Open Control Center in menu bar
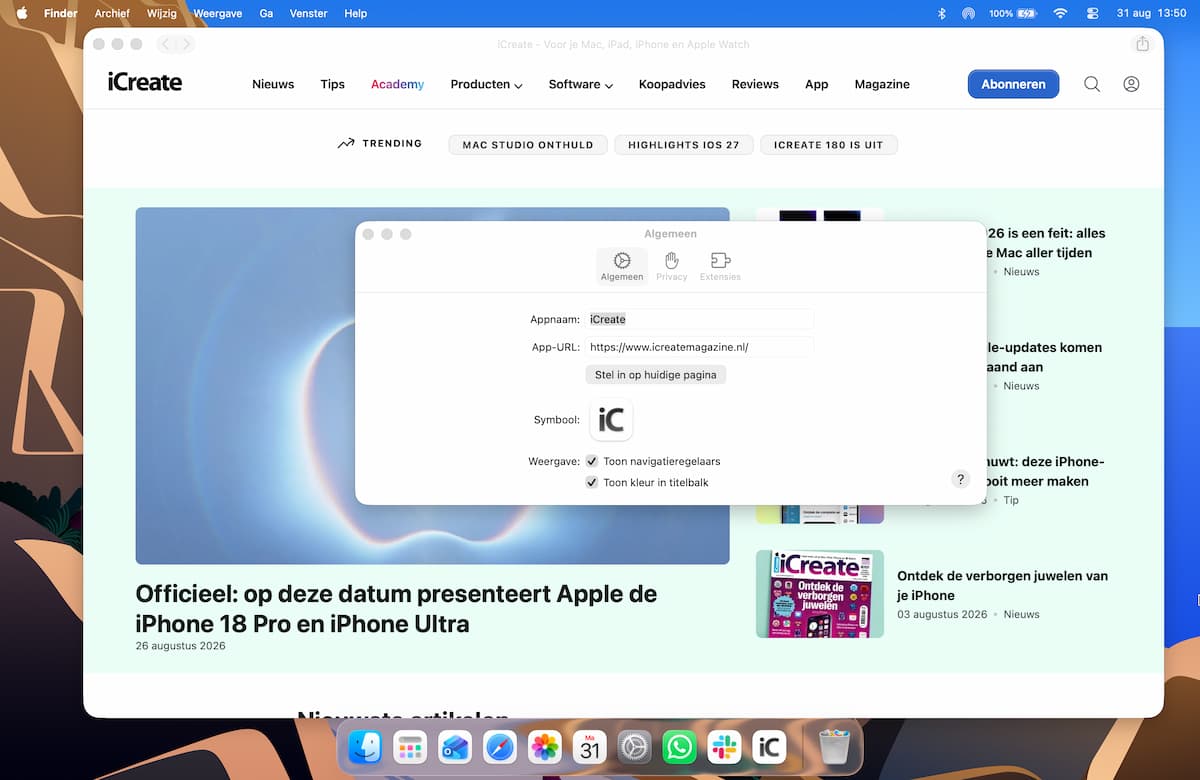1200x780 pixels. (1091, 13)
